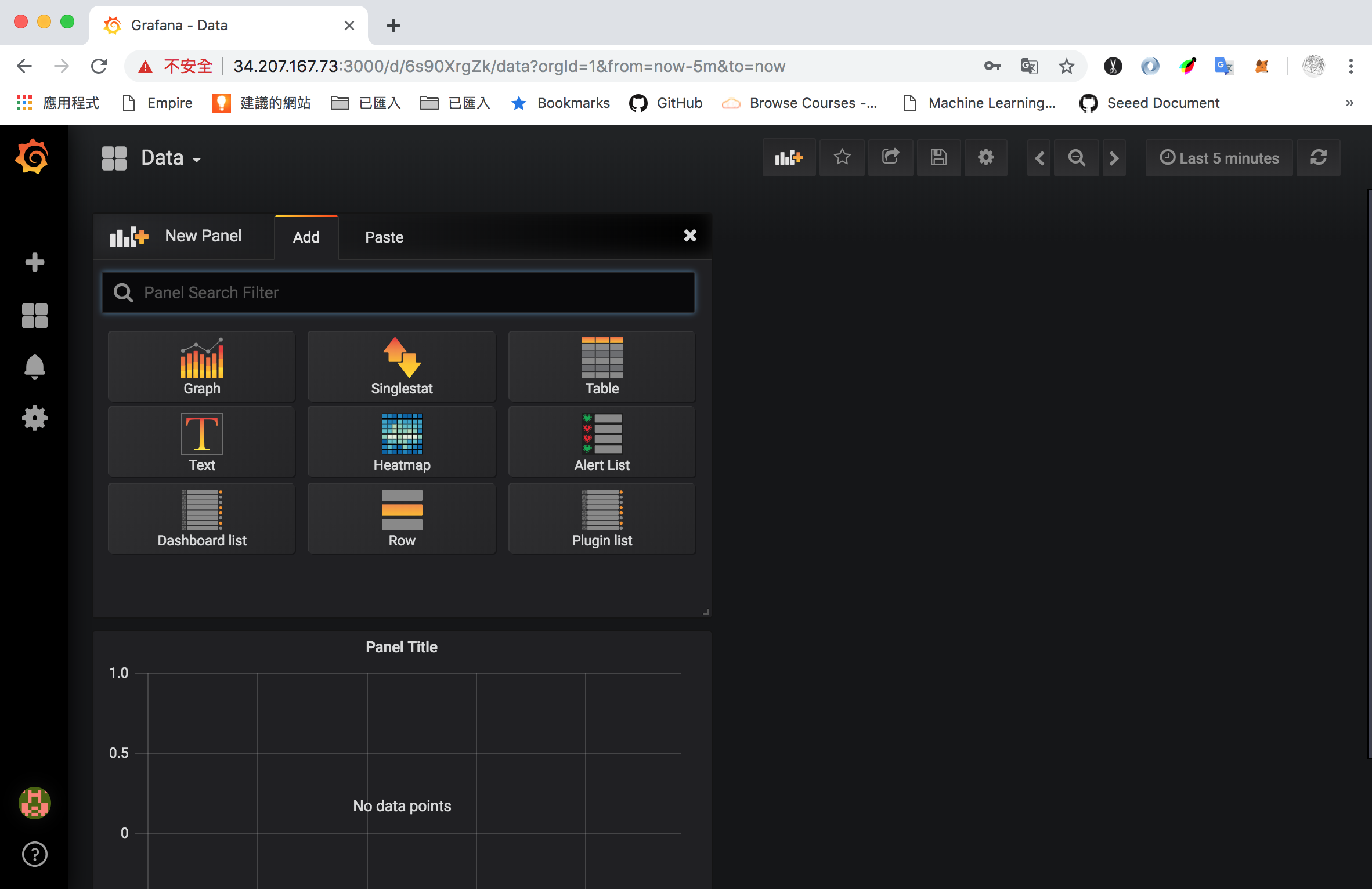Switch to the Paste tab

click(384, 237)
